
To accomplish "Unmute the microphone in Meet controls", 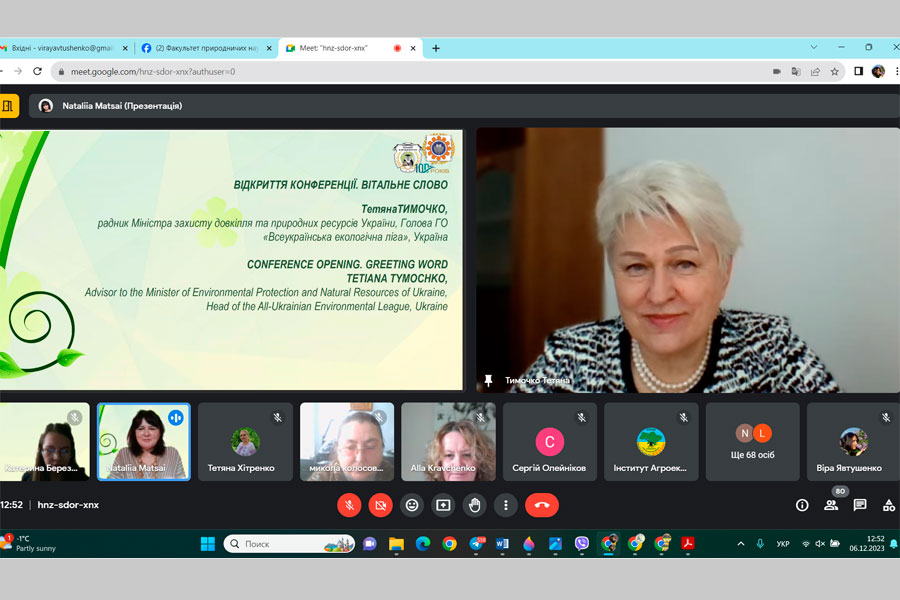I will tap(349, 505).
